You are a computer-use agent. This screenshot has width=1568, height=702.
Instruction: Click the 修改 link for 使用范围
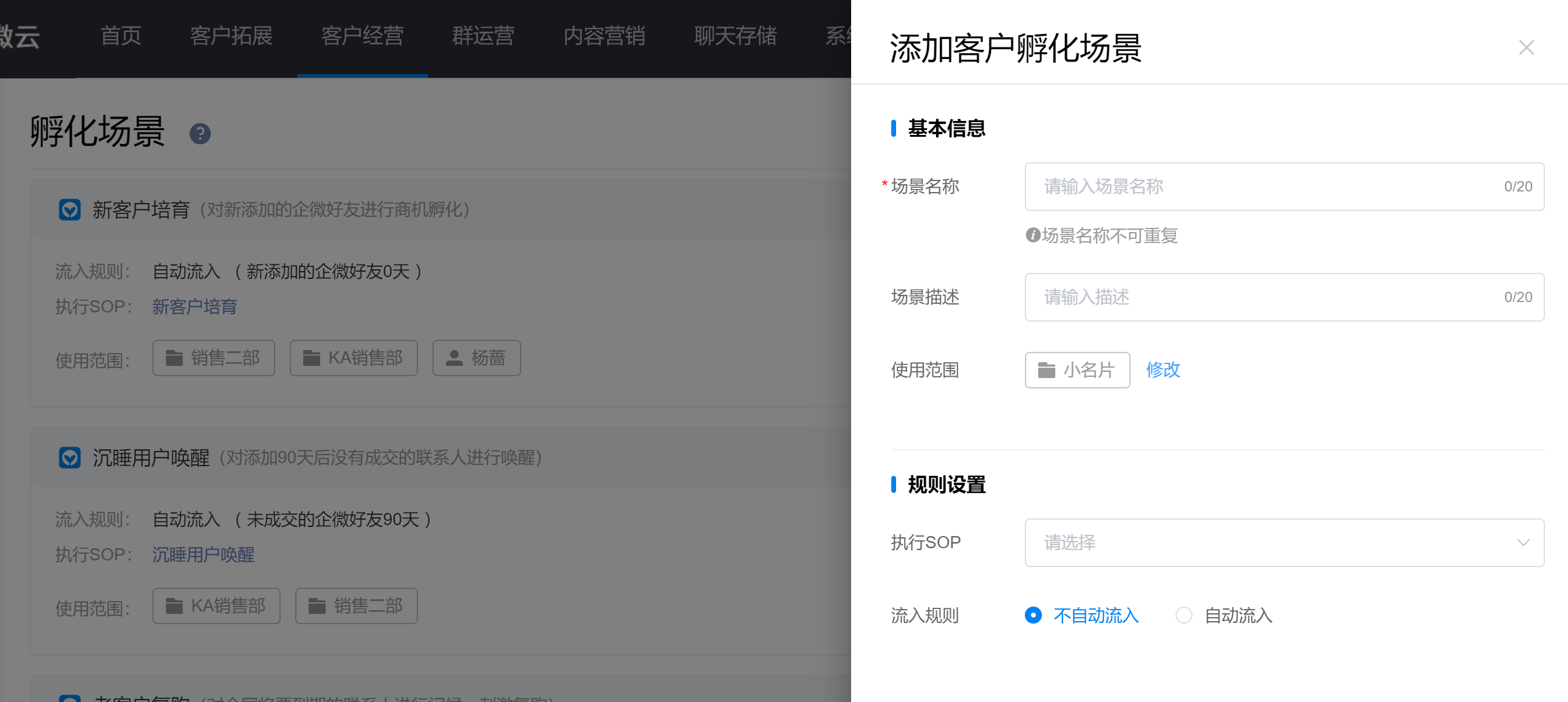coord(1163,370)
